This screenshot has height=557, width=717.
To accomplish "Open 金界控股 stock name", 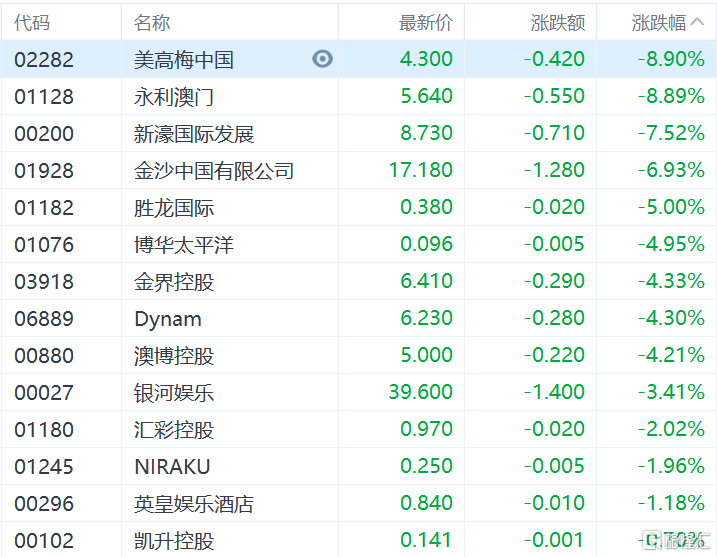I will pos(174,282).
